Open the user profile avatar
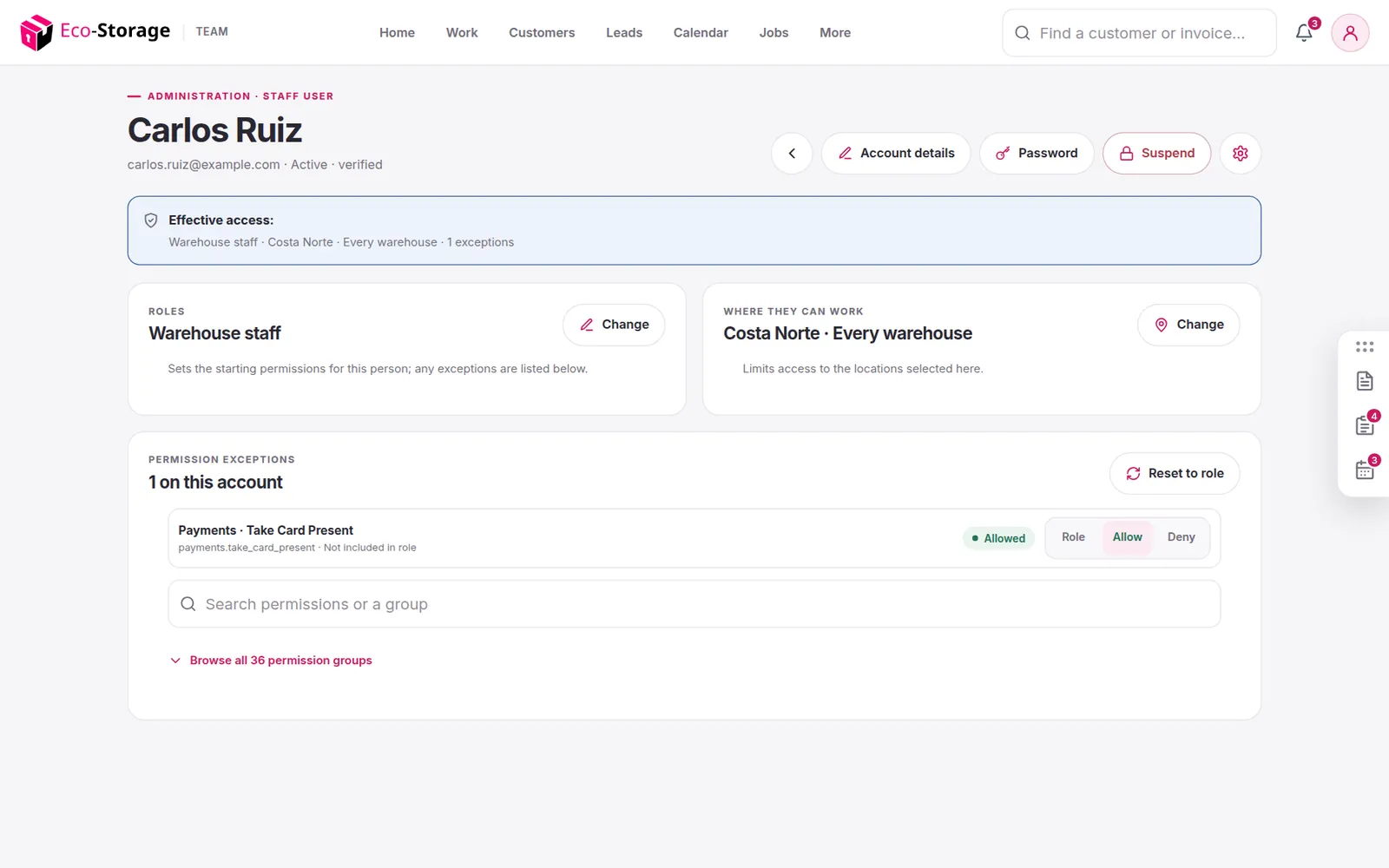The image size is (1389, 868). (1350, 33)
